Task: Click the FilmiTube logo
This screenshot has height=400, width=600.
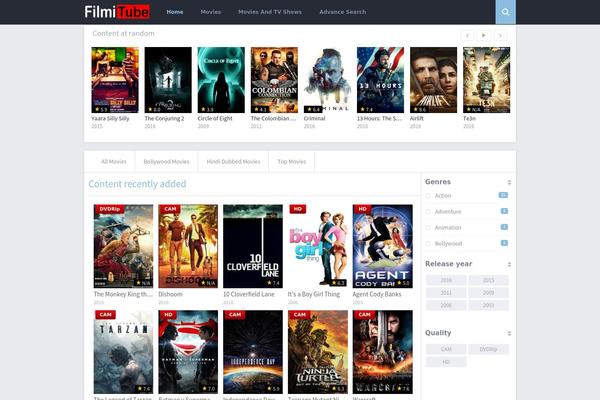Action: [x=117, y=12]
